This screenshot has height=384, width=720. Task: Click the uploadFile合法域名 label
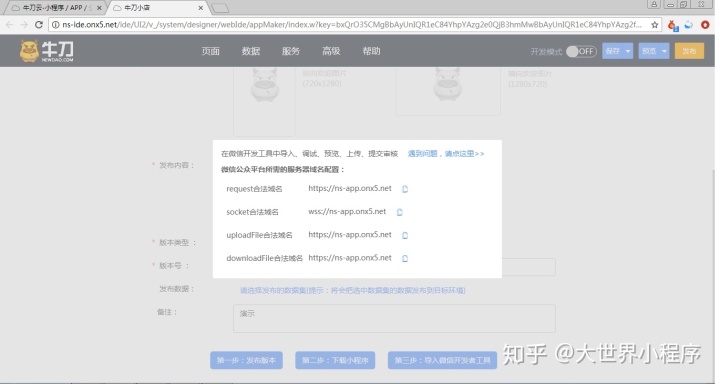point(259,235)
